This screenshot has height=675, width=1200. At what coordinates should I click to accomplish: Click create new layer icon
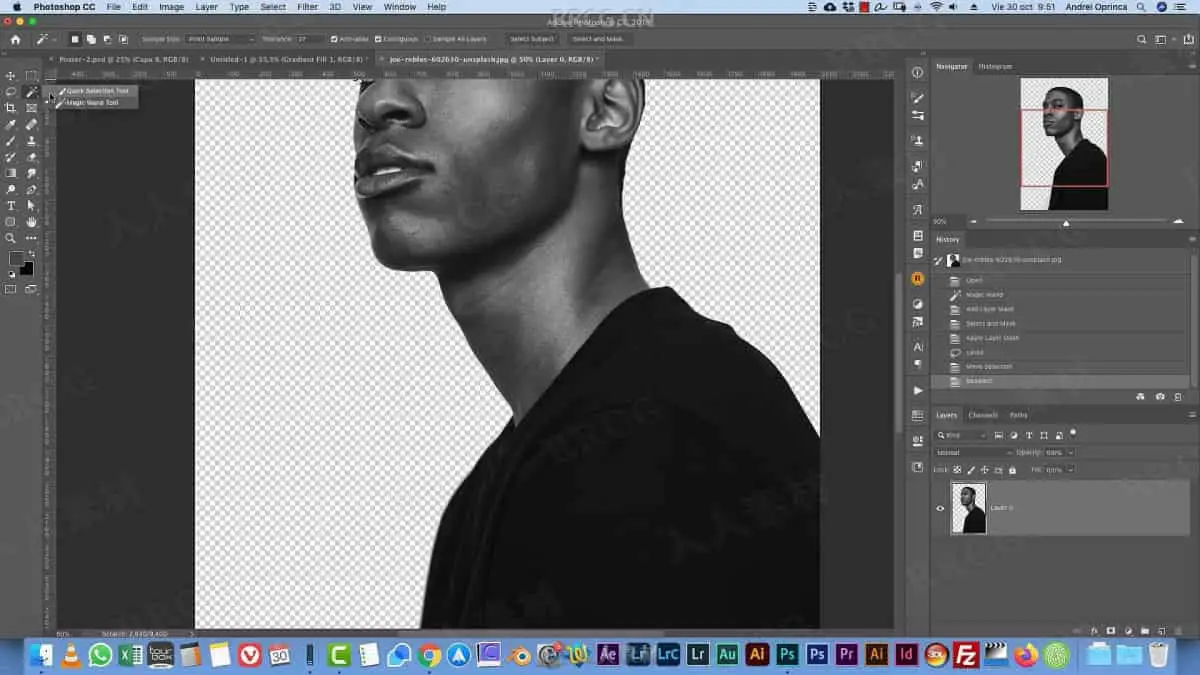click(x=1160, y=631)
